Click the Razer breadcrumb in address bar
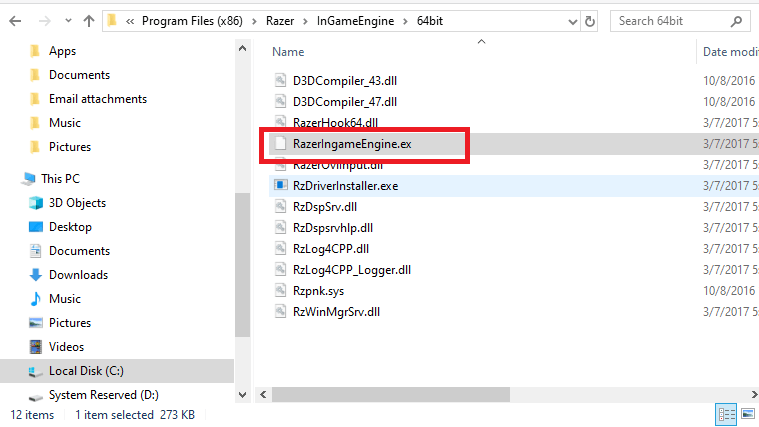 279,20
